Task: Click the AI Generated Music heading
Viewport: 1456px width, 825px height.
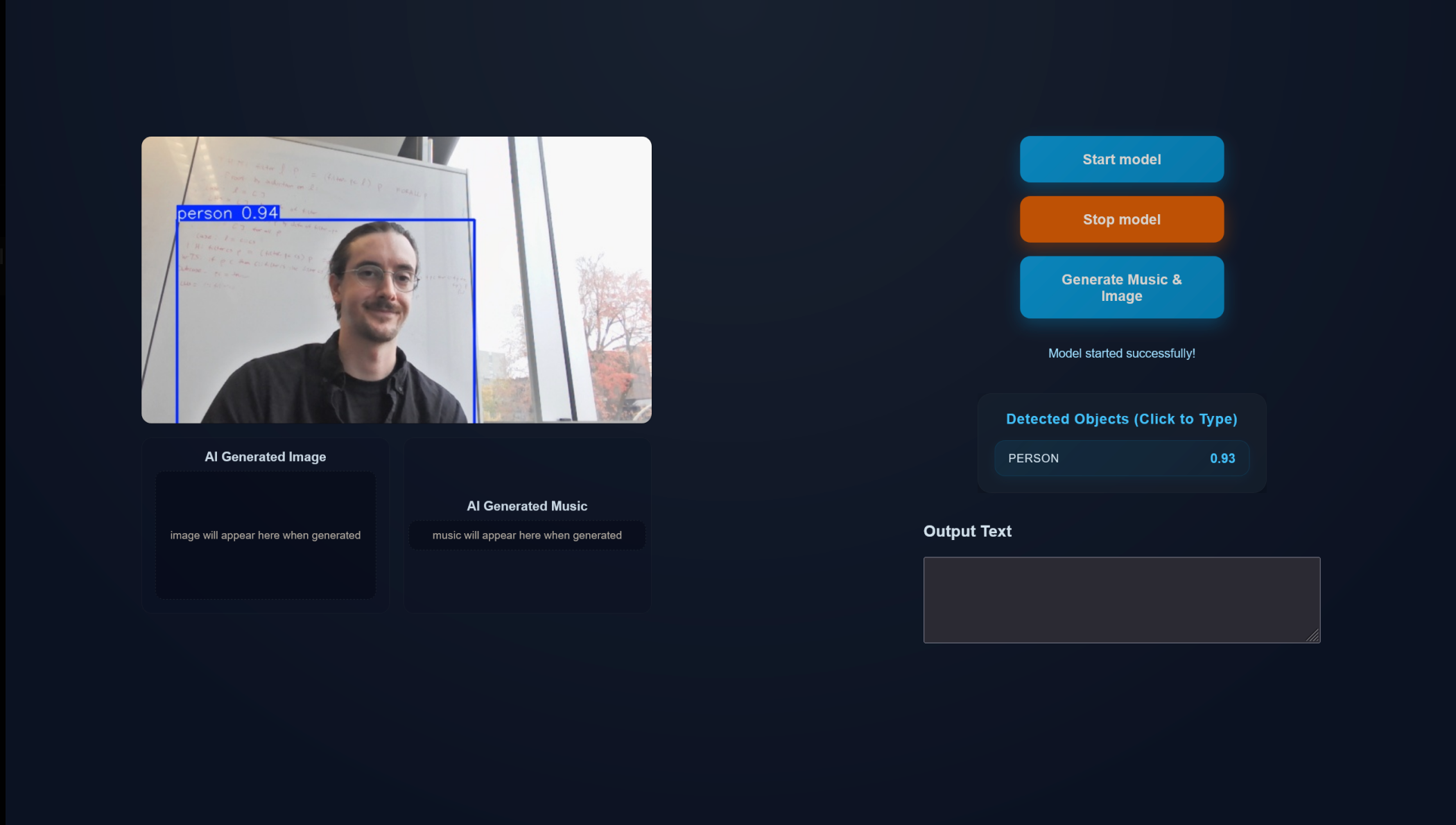Action: pos(527,506)
